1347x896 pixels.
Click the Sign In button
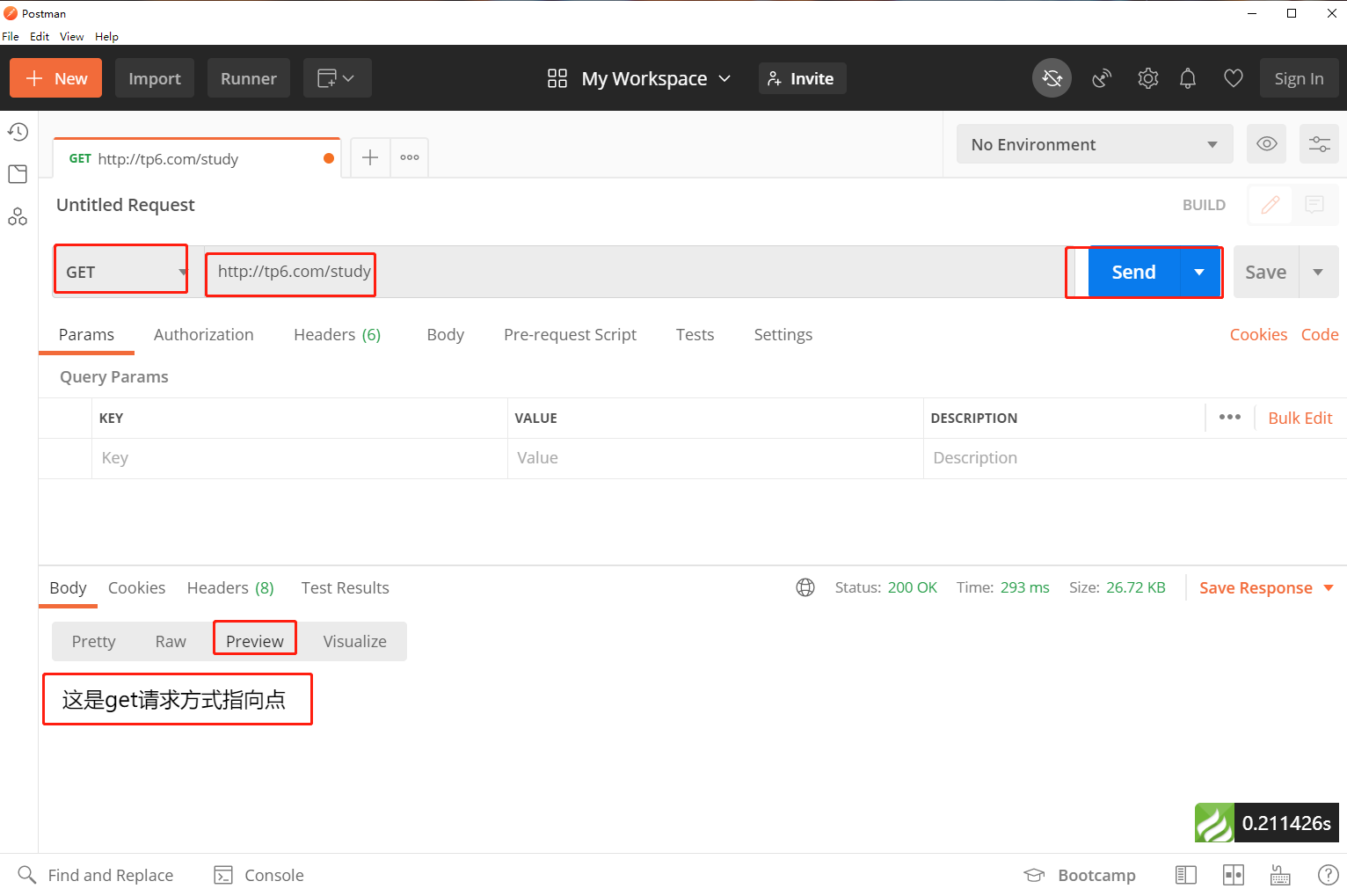click(1299, 78)
